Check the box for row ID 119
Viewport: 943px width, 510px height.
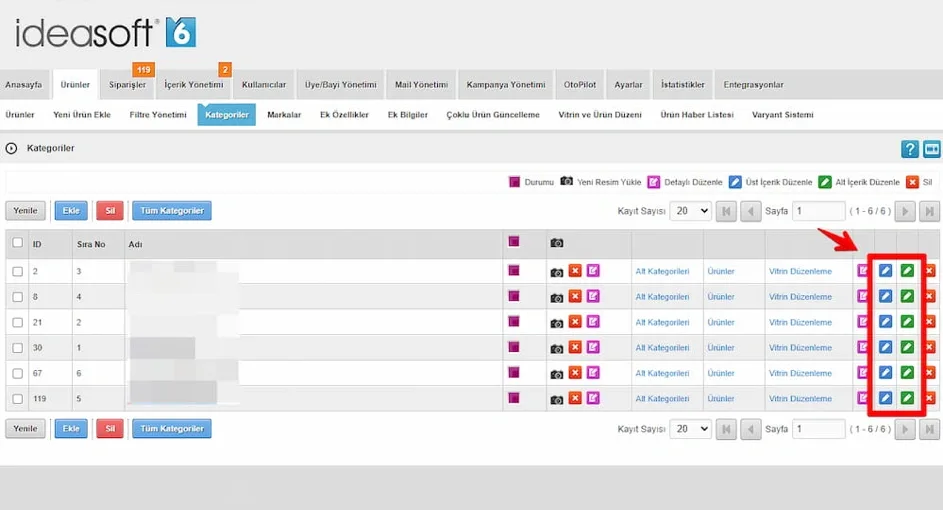[x=17, y=399]
